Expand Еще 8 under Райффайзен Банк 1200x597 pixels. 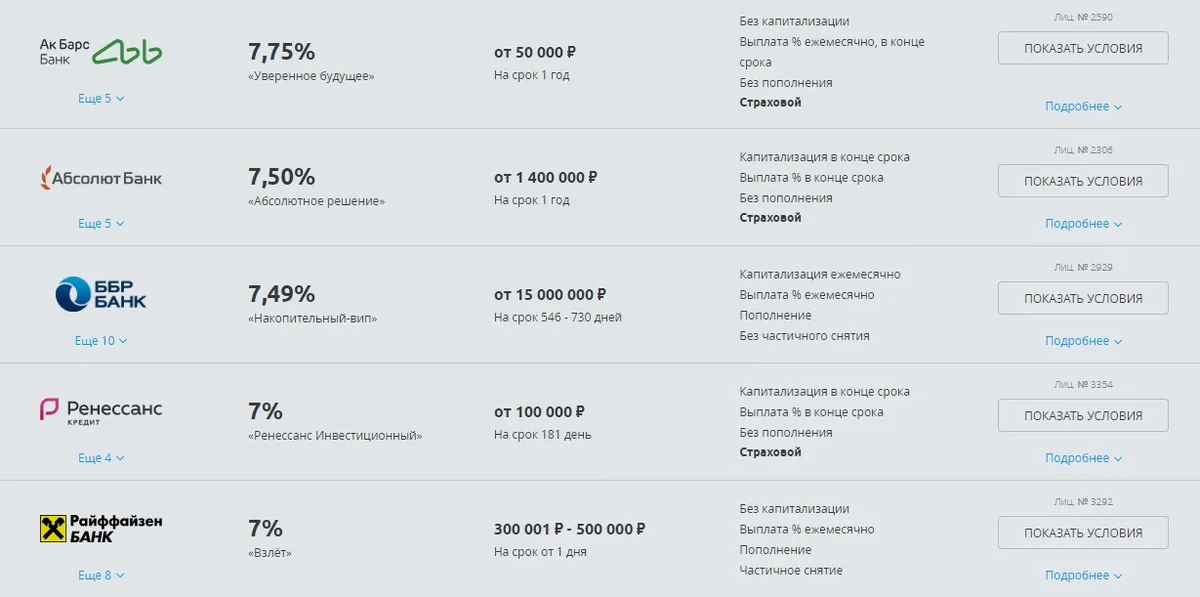coord(100,575)
